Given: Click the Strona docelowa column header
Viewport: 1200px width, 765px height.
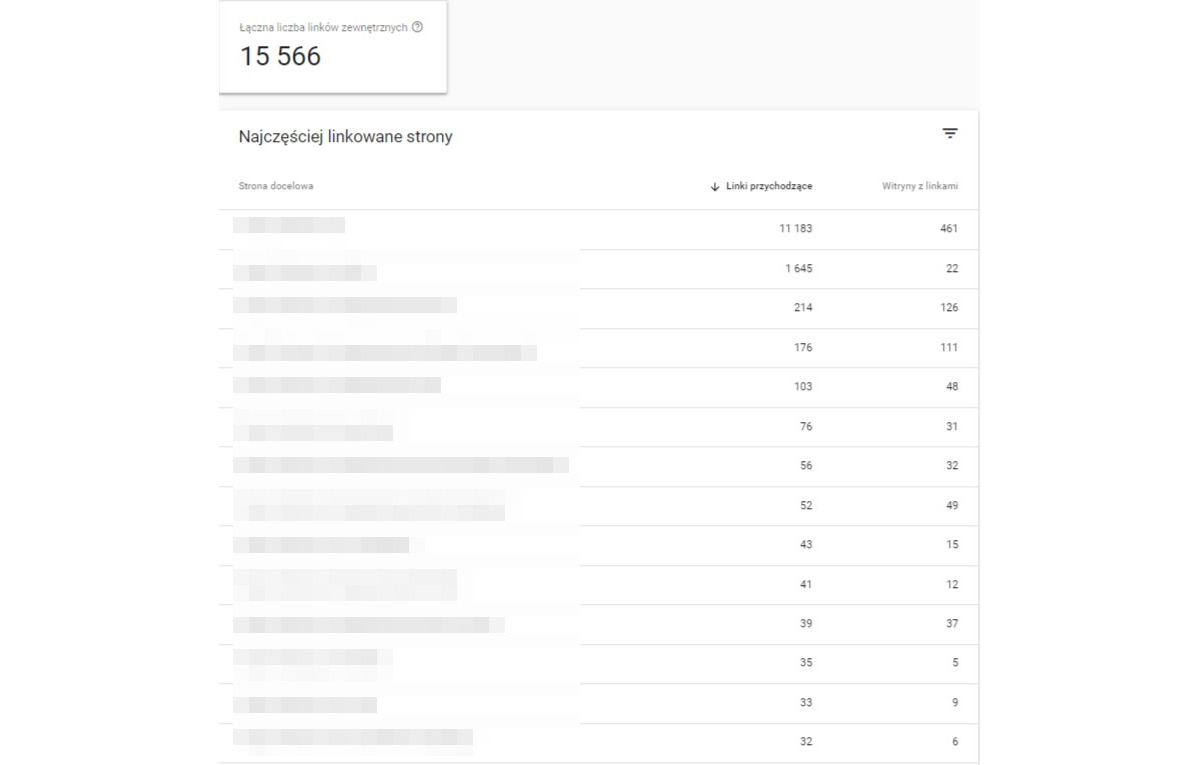Looking at the screenshot, I should point(276,187).
